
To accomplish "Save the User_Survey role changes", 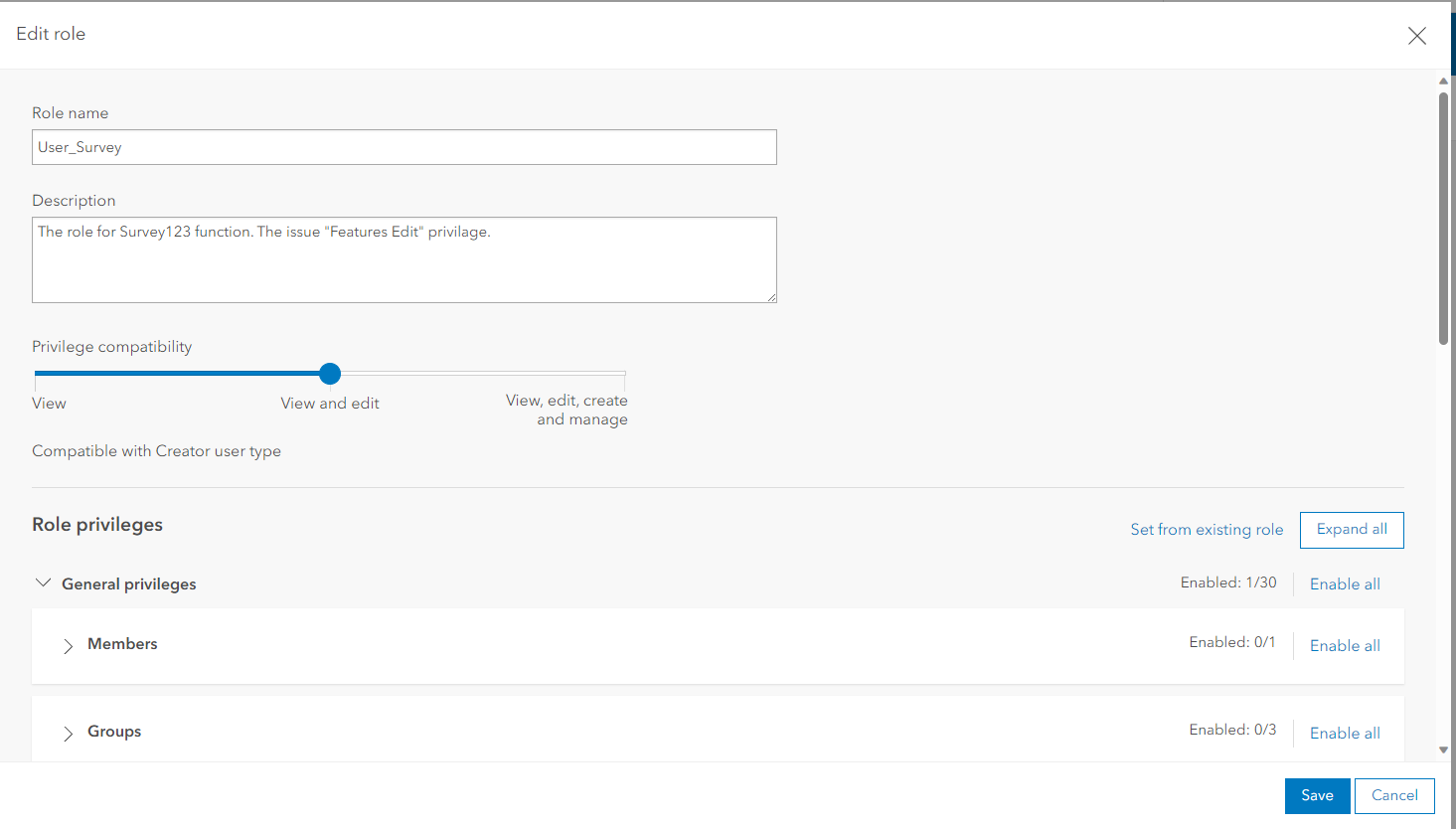I will click(1317, 795).
